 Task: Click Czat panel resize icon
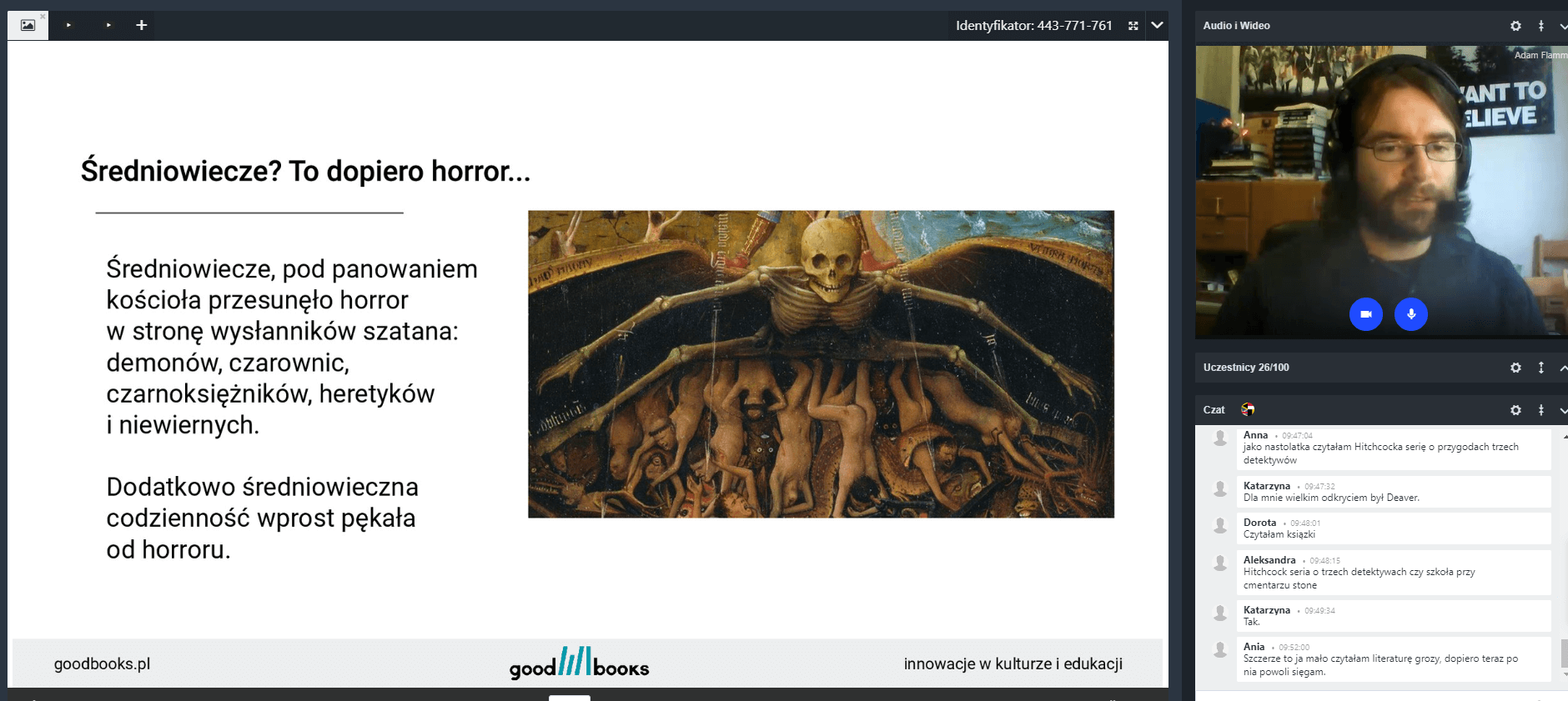(x=1541, y=410)
